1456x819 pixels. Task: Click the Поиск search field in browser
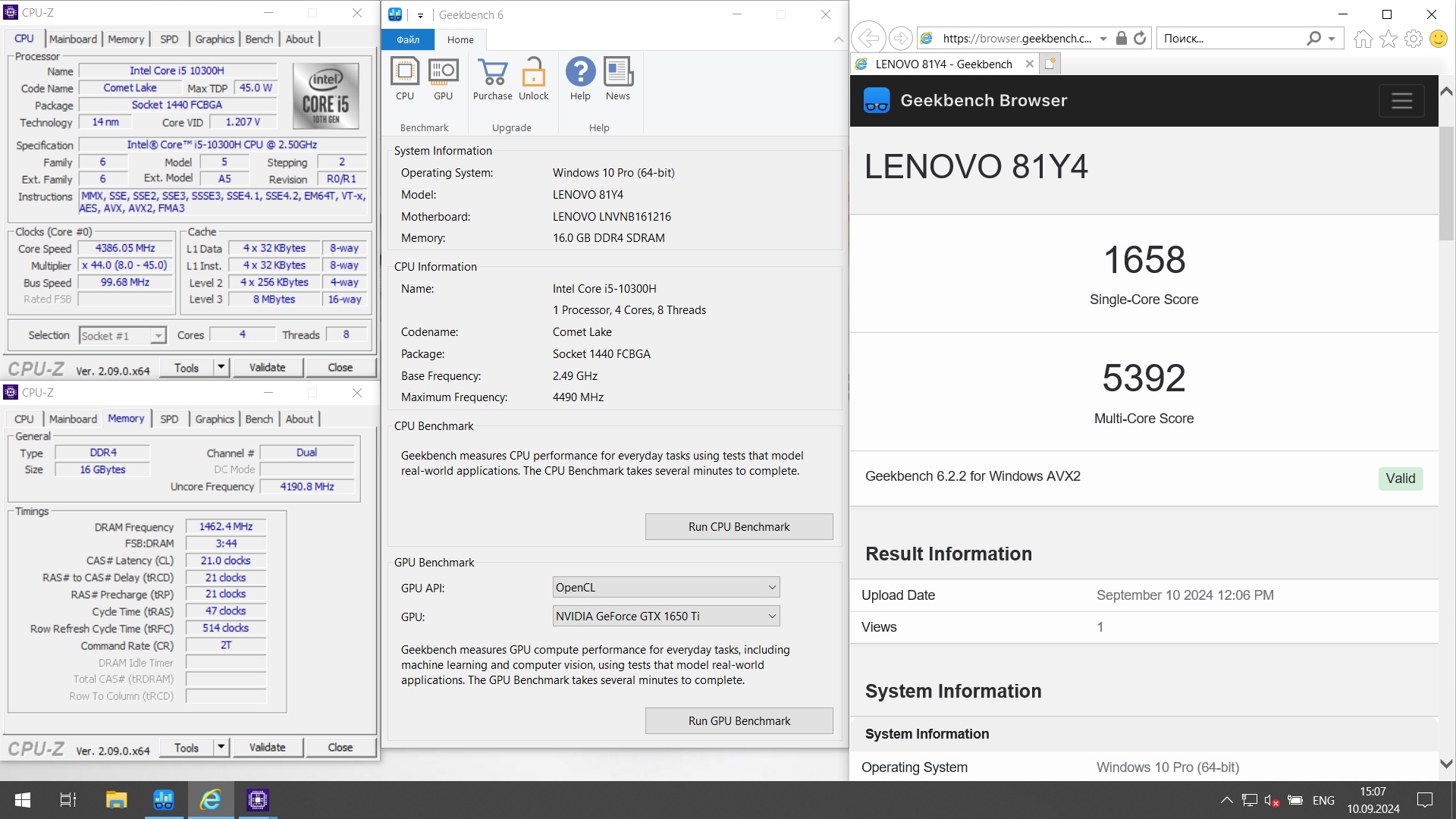pyautogui.click(x=1232, y=38)
